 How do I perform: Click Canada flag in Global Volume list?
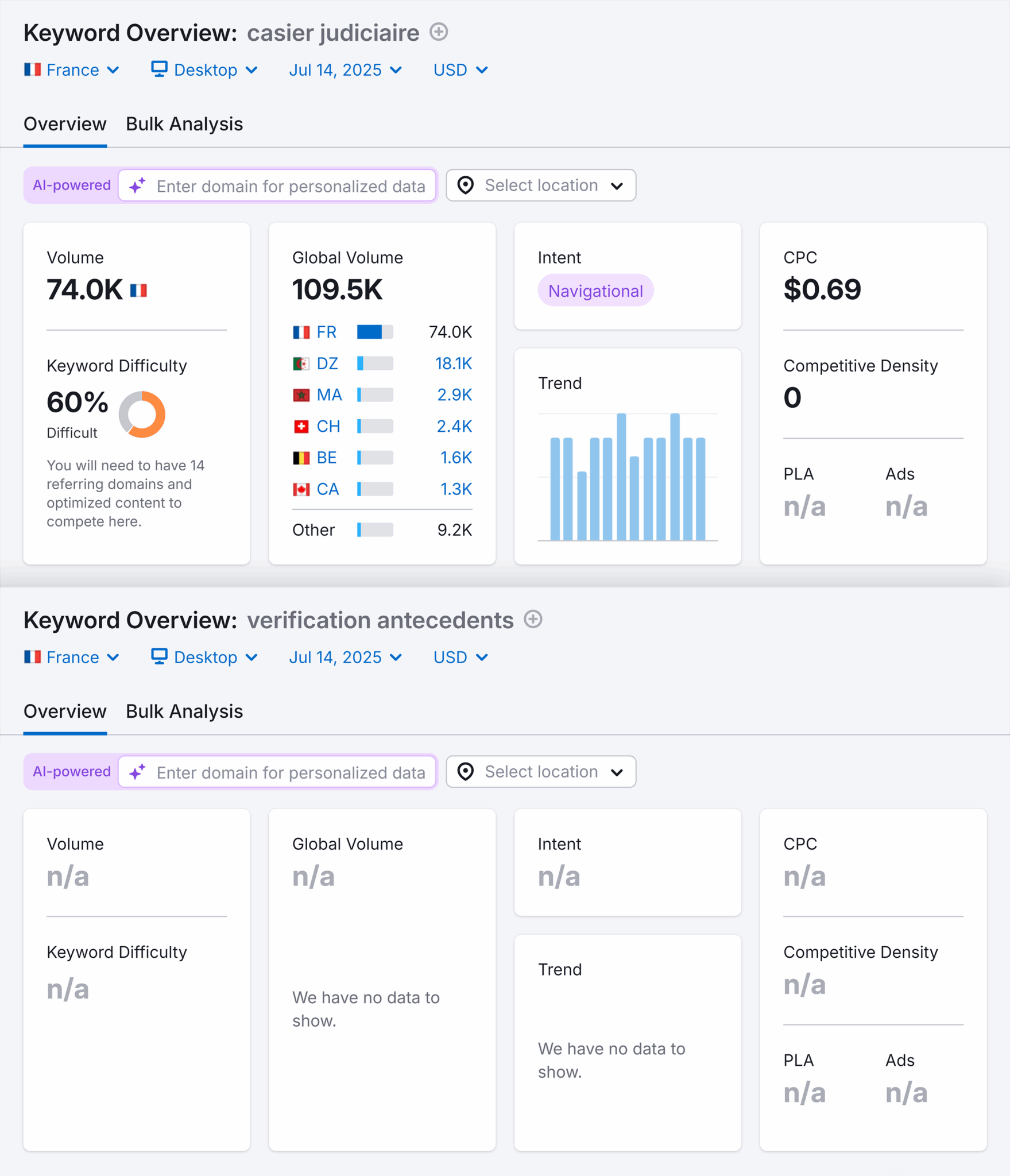pyautogui.click(x=301, y=489)
